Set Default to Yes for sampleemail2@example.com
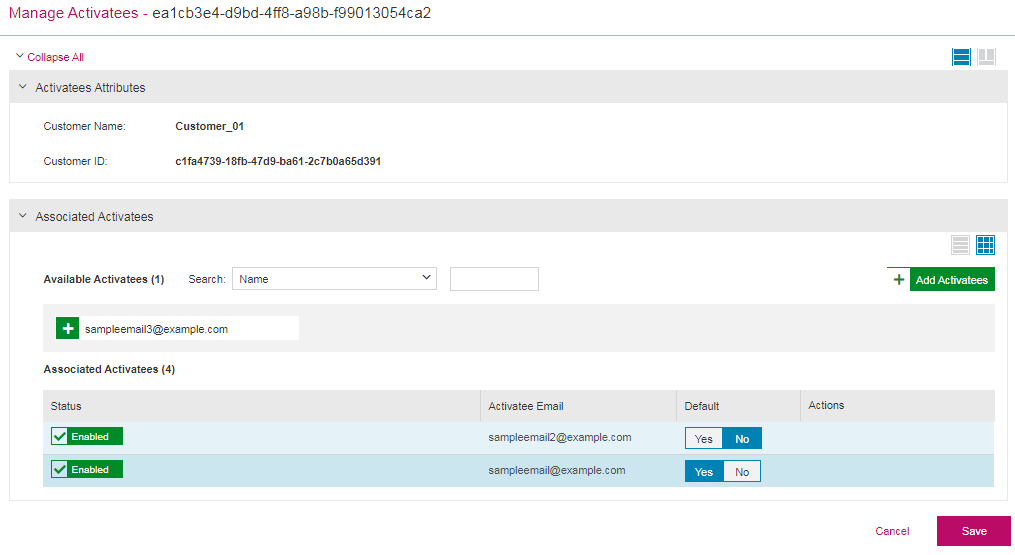 click(704, 439)
